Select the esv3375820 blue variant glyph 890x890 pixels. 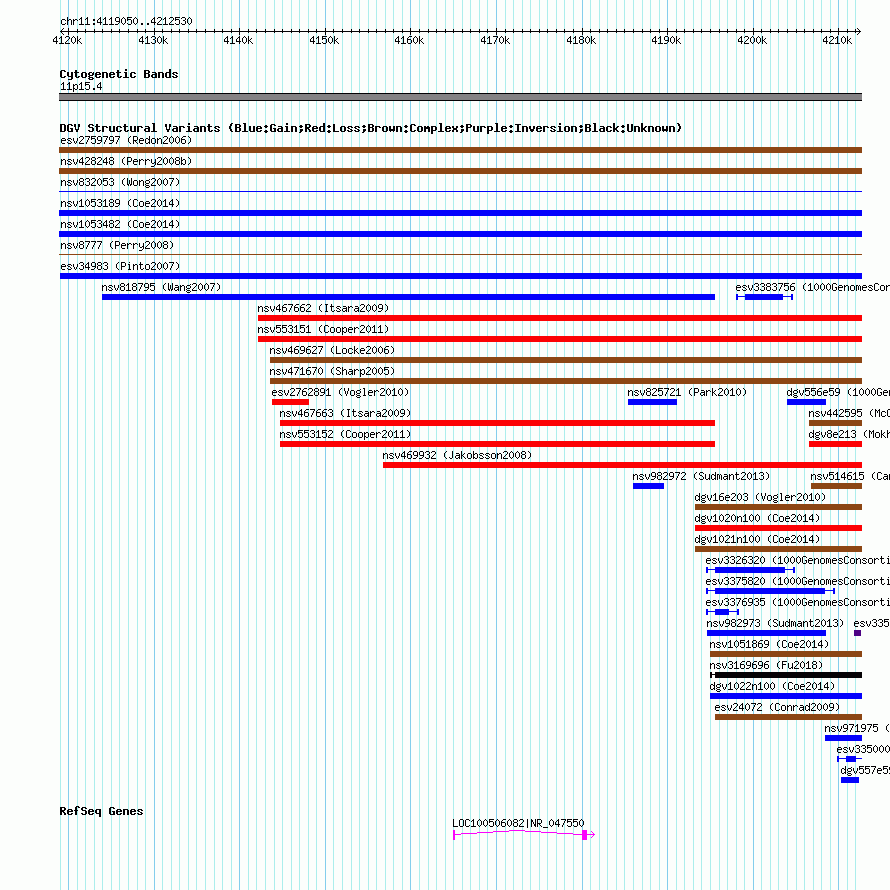[x=770, y=591]
